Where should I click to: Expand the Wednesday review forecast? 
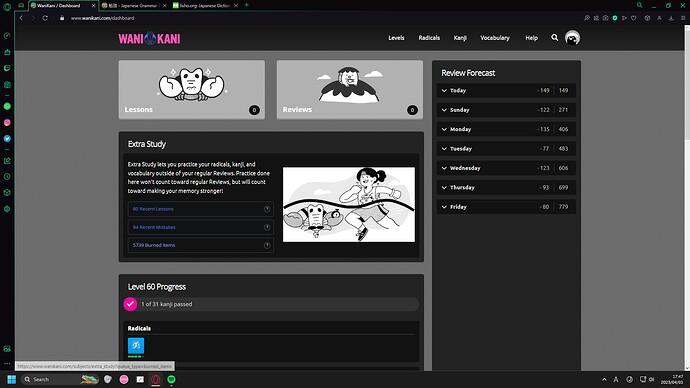point(506,168)
